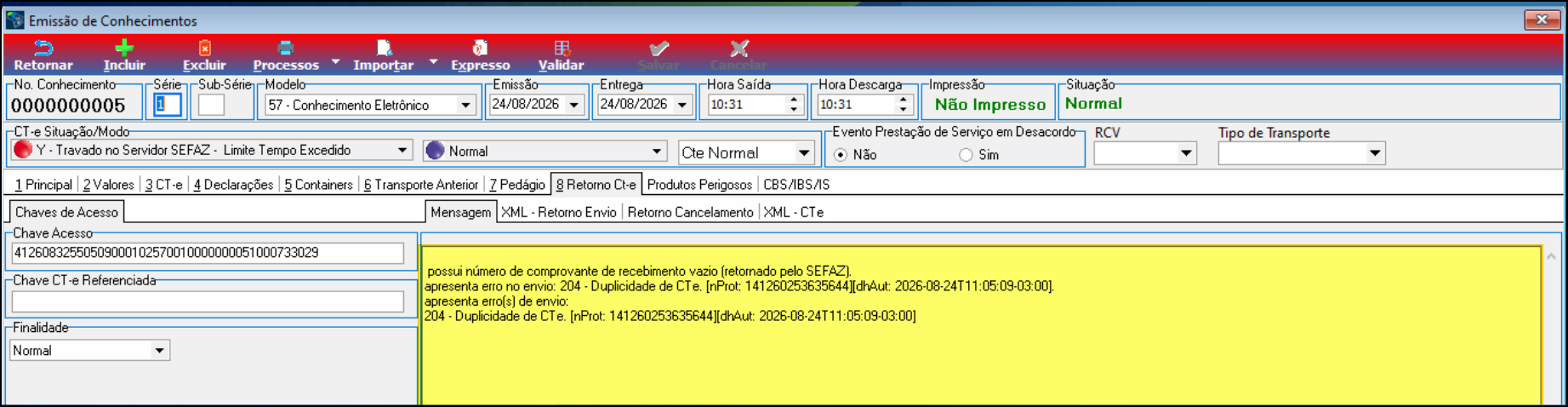
Task: Click the app icon in the title bar
Action: (x=14, y=20)
